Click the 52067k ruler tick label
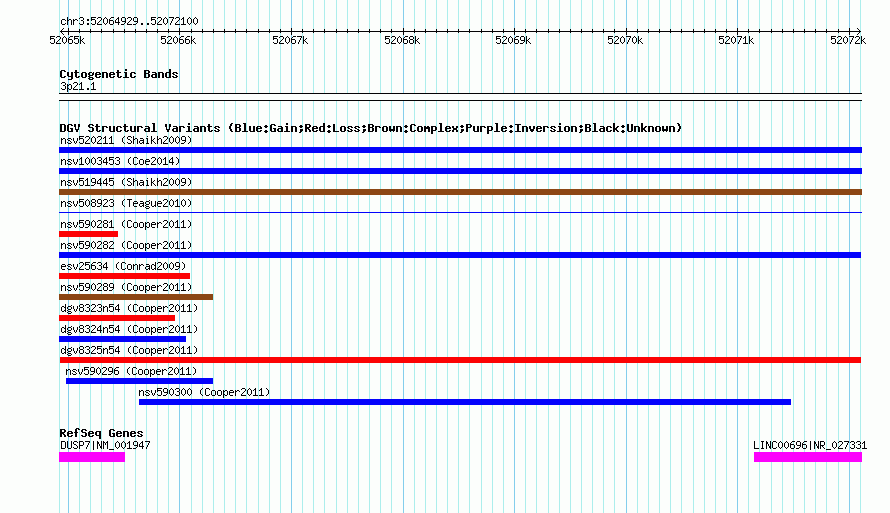Screen dimensions: 890x513 pos(290,40)
